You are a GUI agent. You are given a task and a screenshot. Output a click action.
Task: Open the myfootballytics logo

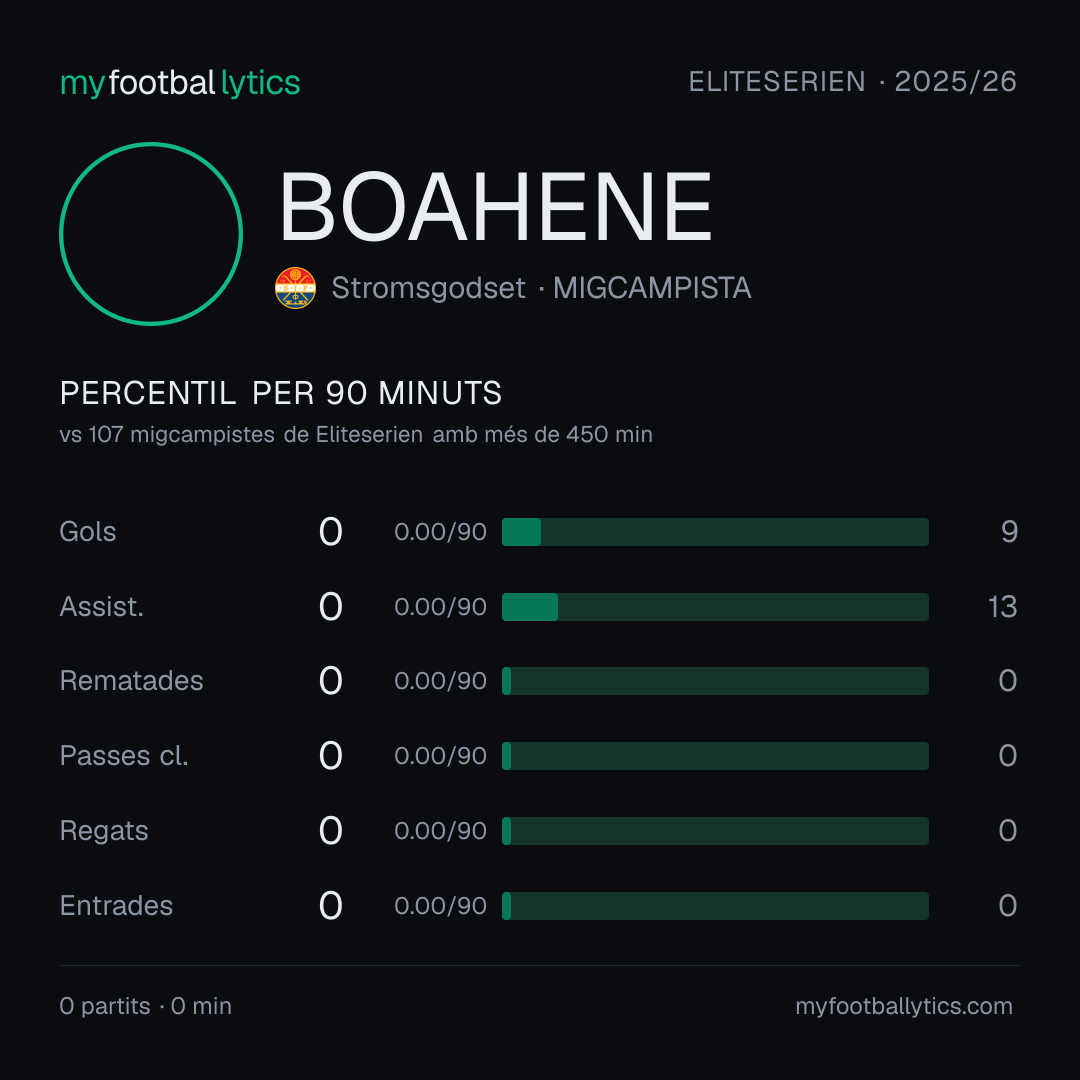click(x=180, y=83)
